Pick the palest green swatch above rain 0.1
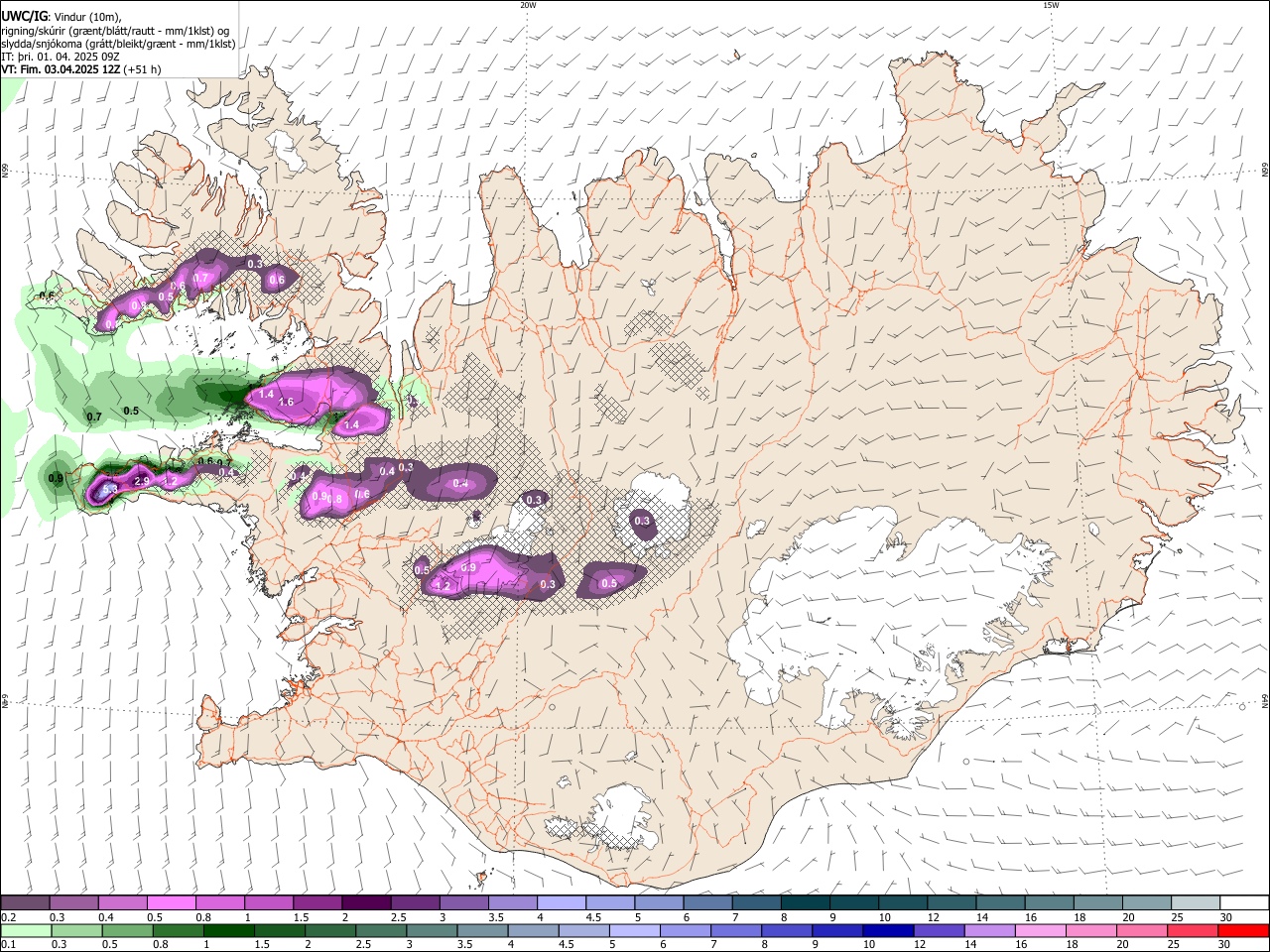 coord(26,931)
